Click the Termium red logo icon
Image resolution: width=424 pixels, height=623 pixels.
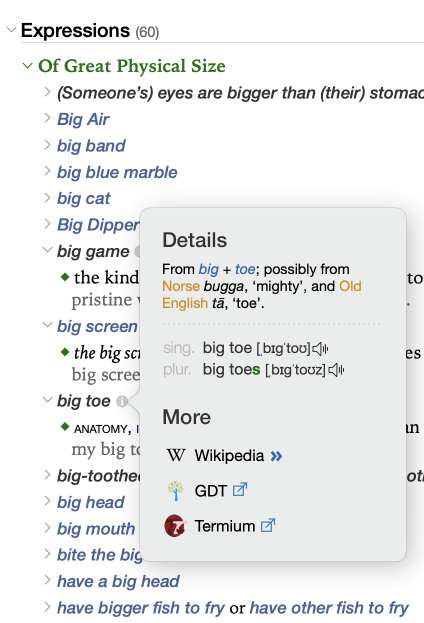(x=175, y=526)
